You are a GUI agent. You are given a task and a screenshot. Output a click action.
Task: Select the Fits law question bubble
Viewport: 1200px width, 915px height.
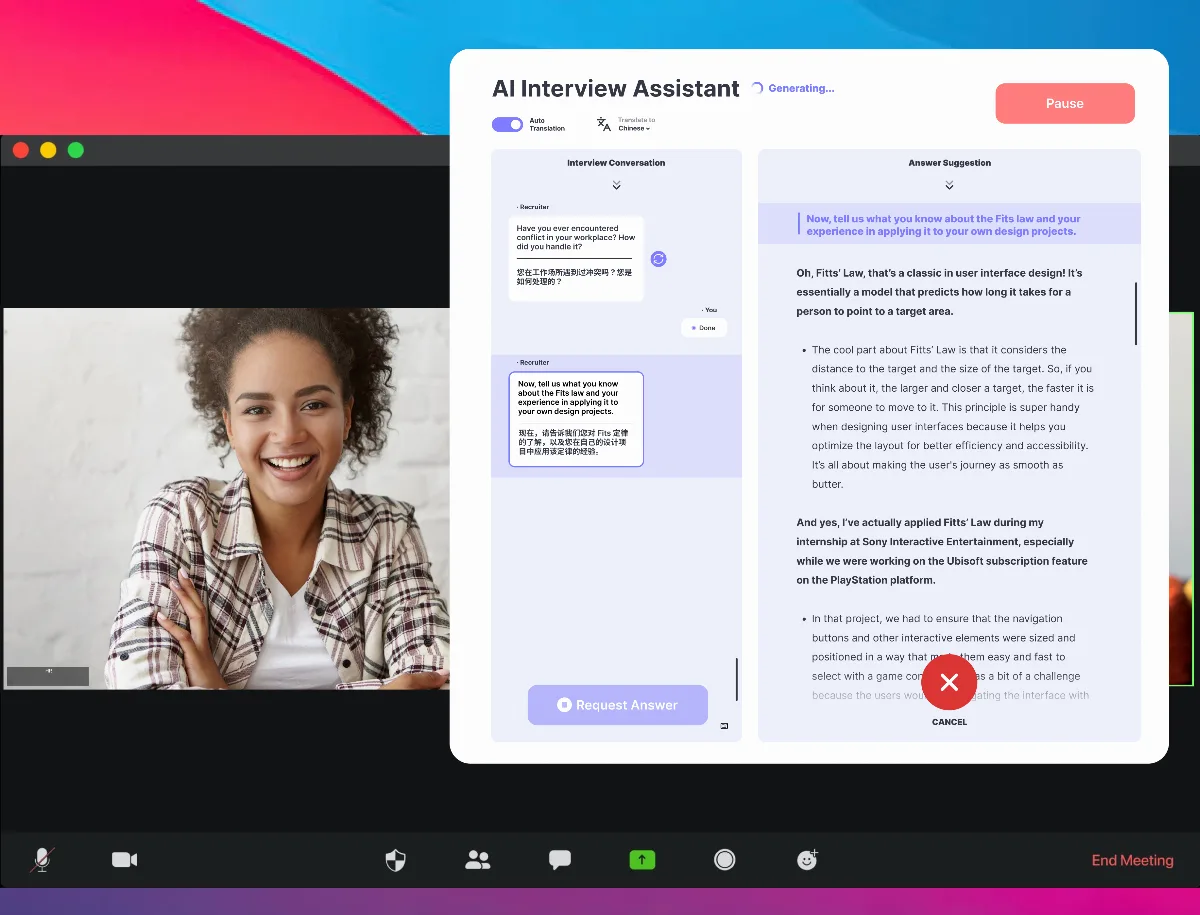576,419
